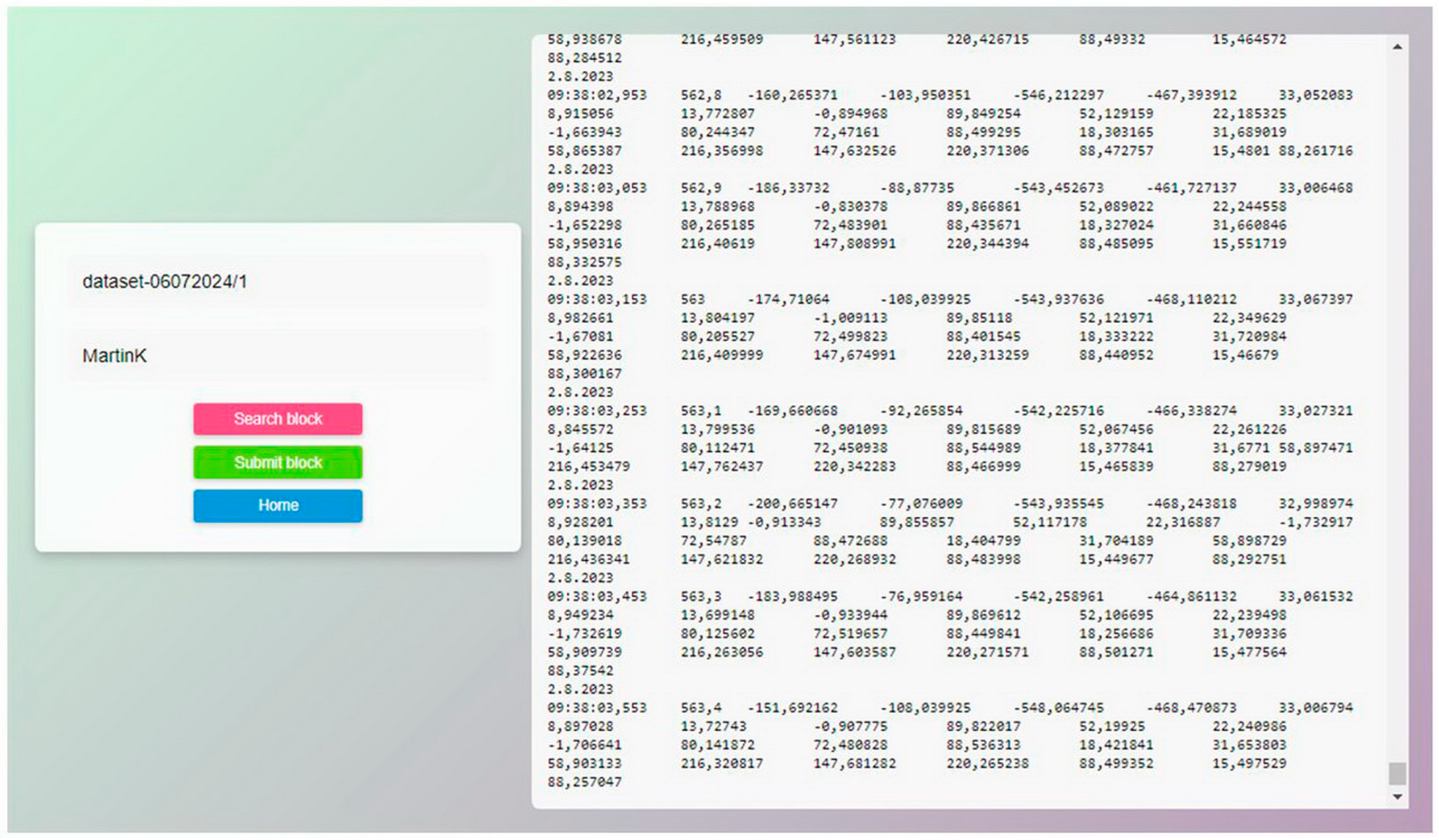Viewport: 1439px width, 840px height.
Task: Click the value 88,332575
Action: (x=584, y=262)
